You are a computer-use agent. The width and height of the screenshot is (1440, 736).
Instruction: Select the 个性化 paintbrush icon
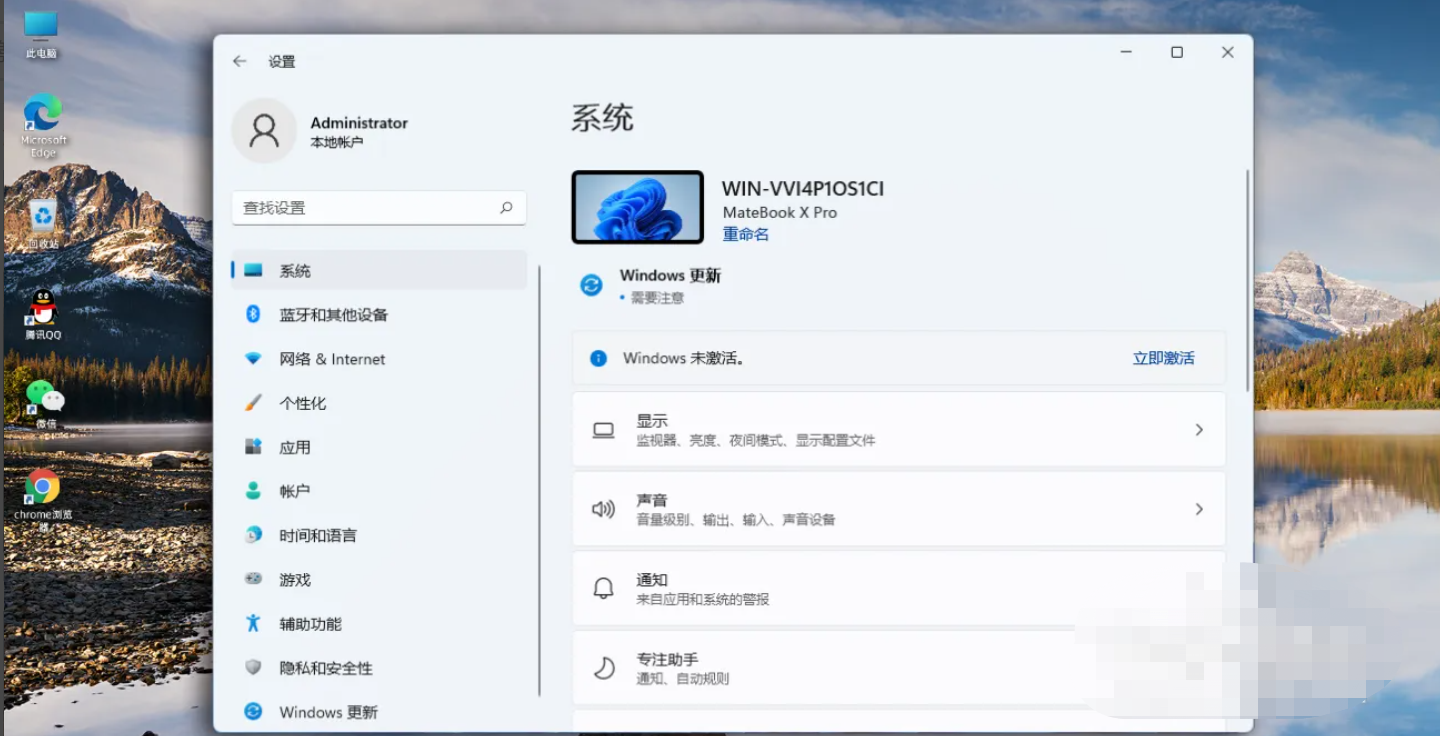(x=253, y=403)
